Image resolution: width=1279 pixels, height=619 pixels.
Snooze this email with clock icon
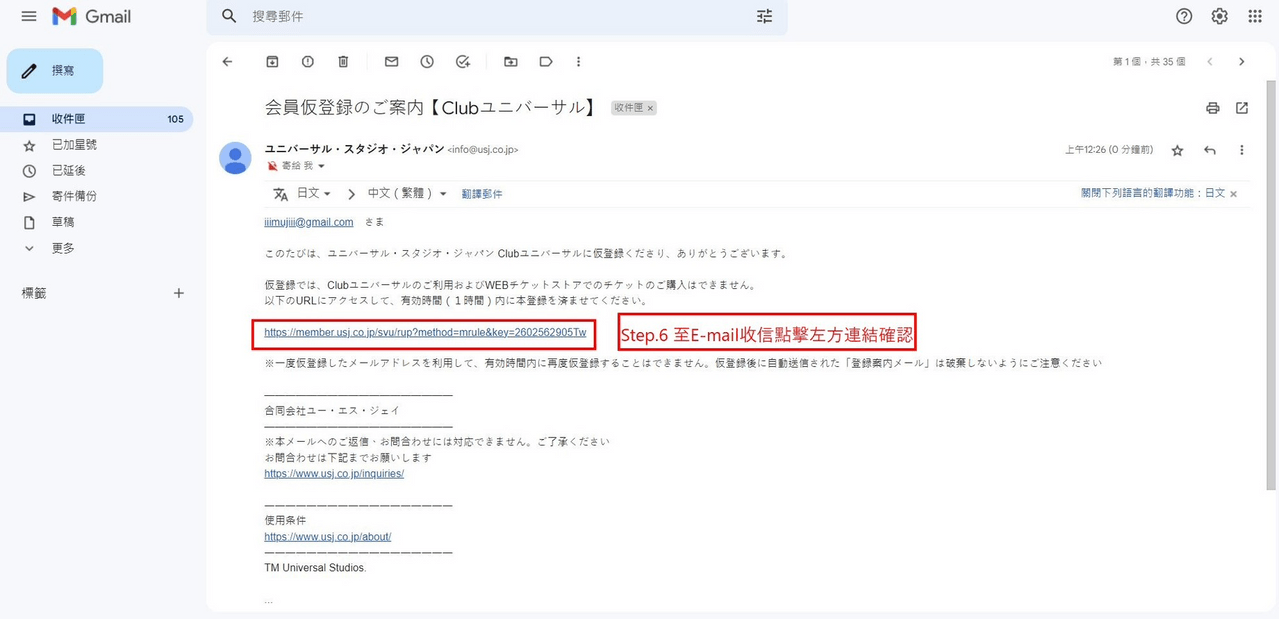[427, 62]
